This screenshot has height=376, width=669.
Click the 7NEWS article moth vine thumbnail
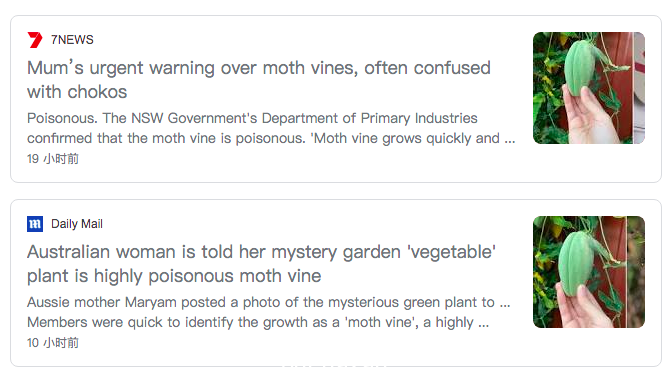pos(589,88)
